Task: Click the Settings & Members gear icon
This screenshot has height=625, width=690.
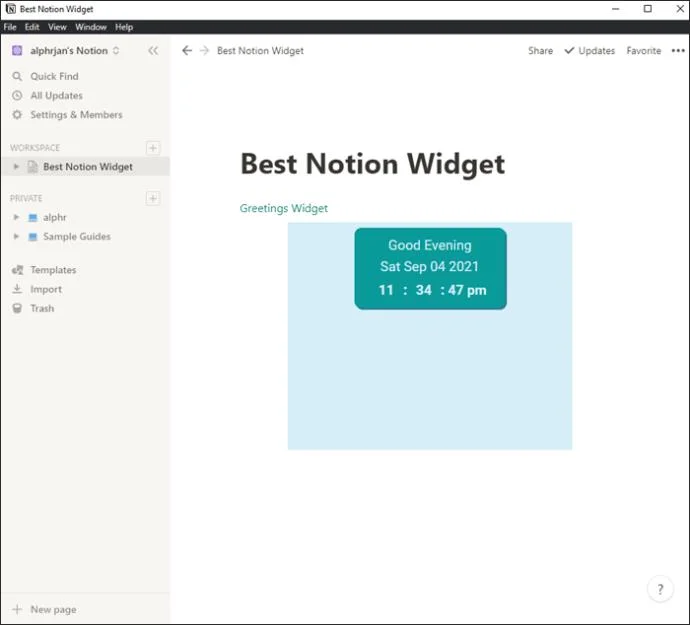Action: 17,115
